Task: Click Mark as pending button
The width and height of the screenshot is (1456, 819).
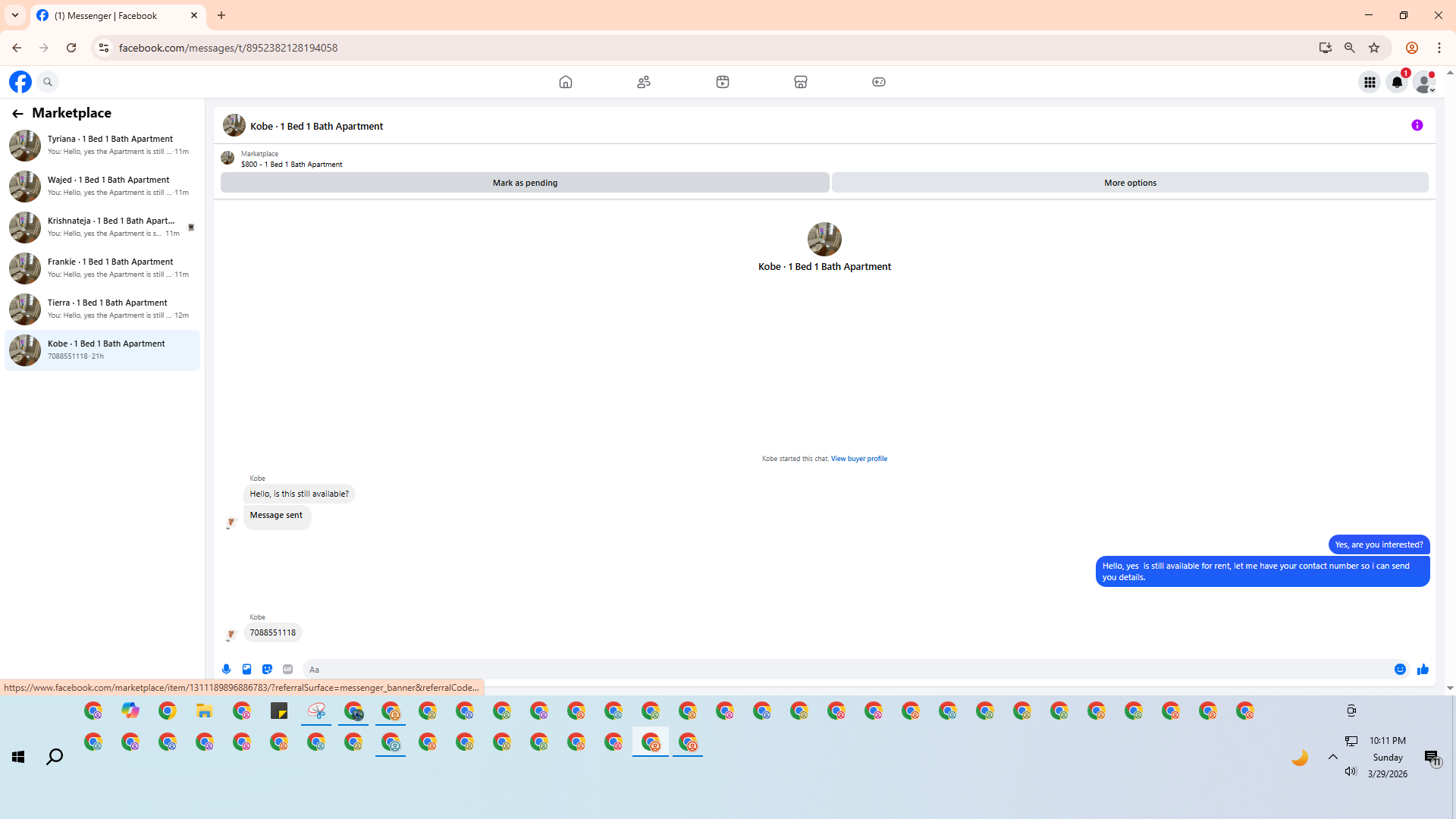Action: pyautogui.click(x=525, y=183)
